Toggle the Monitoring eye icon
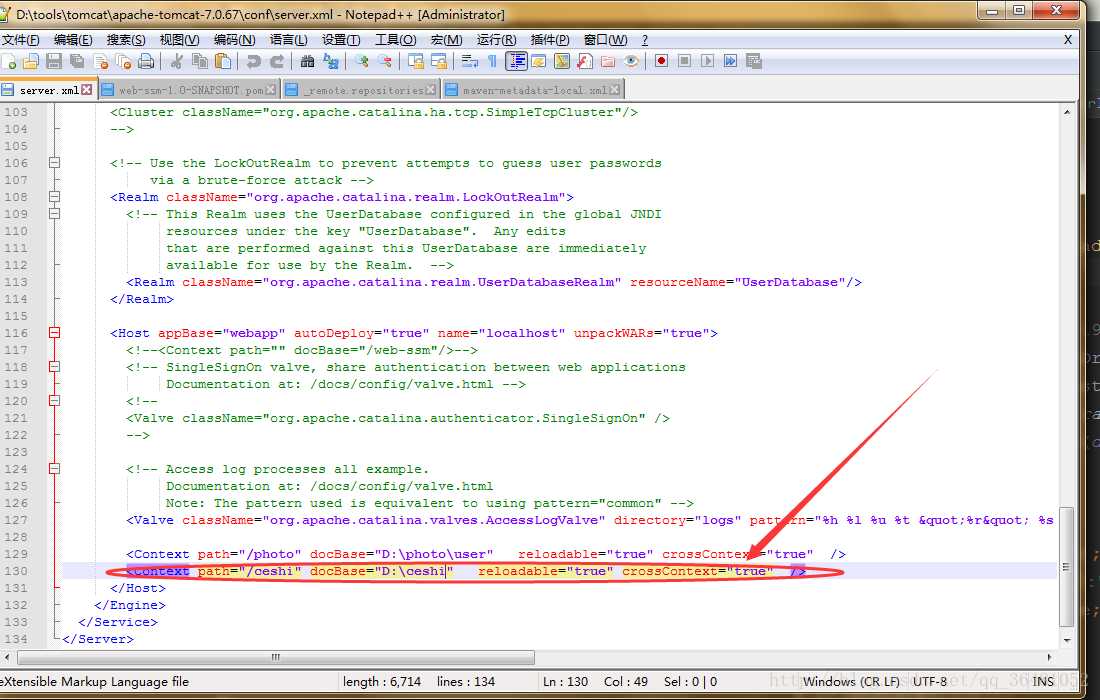 631,62
